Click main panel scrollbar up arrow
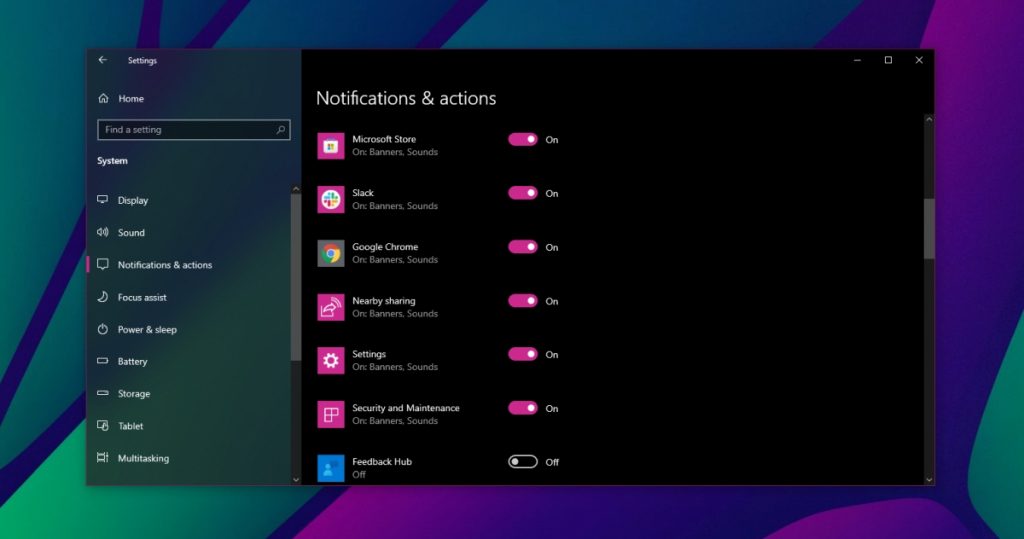This screenshot has width=1024, height=539. click(929, 120)
